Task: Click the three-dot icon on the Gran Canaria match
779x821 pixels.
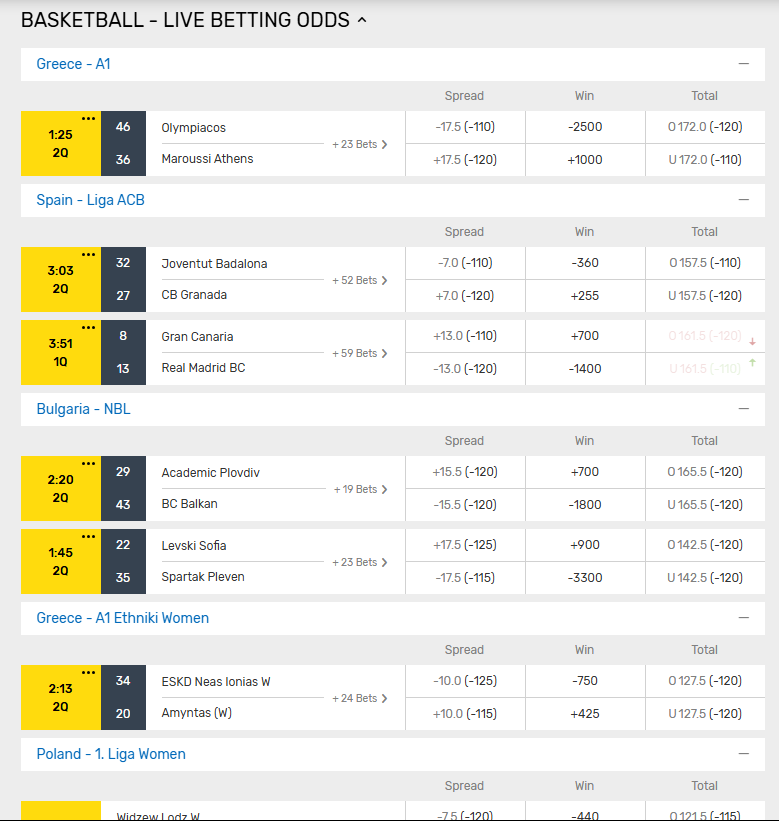Action: [89, 328]
